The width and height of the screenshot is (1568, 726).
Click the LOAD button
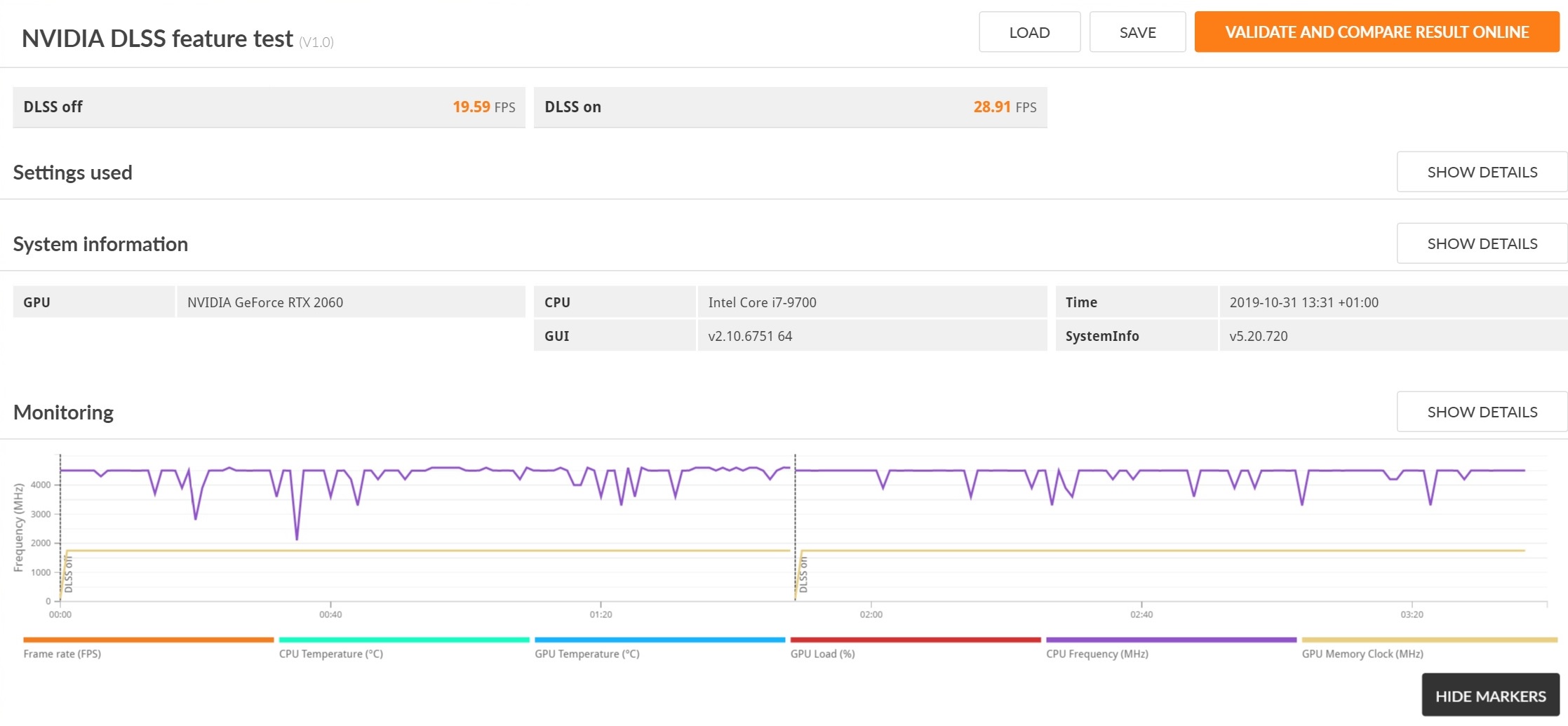click(1029, 32)
